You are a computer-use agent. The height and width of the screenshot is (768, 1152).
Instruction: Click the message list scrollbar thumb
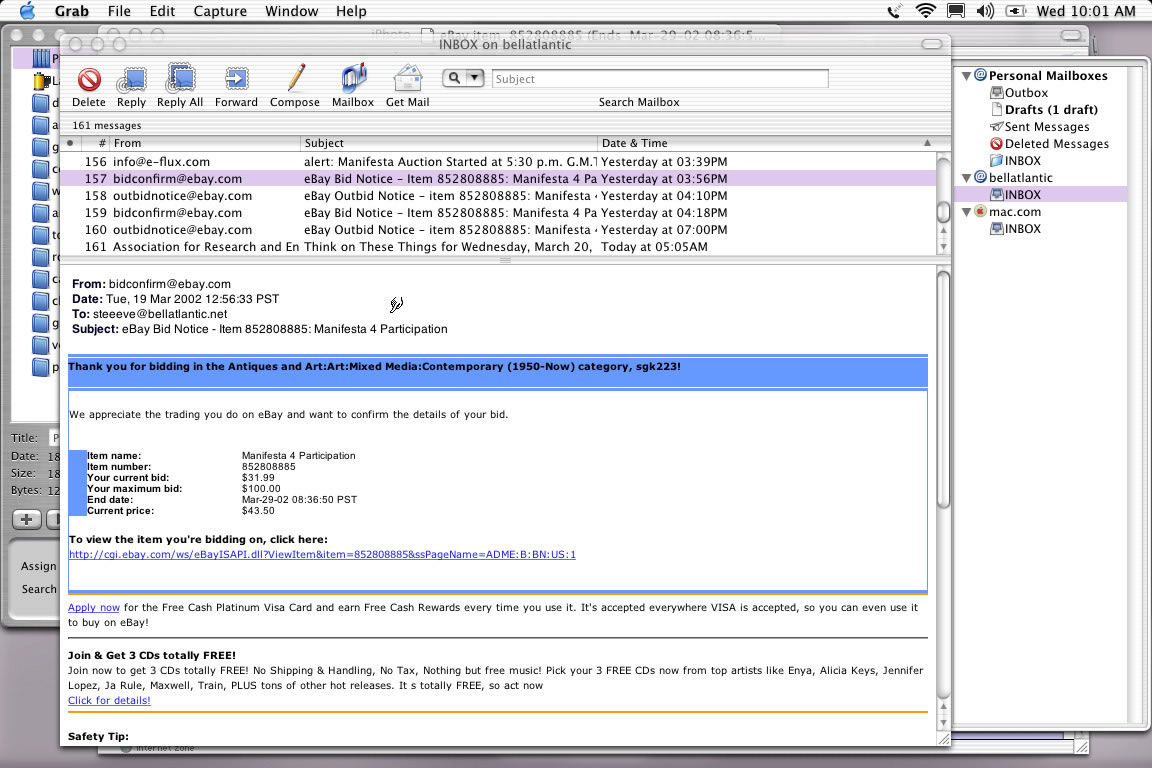pos(943,212)
